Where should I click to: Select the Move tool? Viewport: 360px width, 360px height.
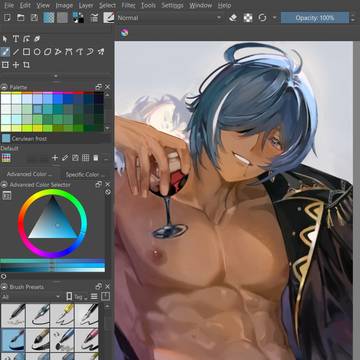coord(16,65)
